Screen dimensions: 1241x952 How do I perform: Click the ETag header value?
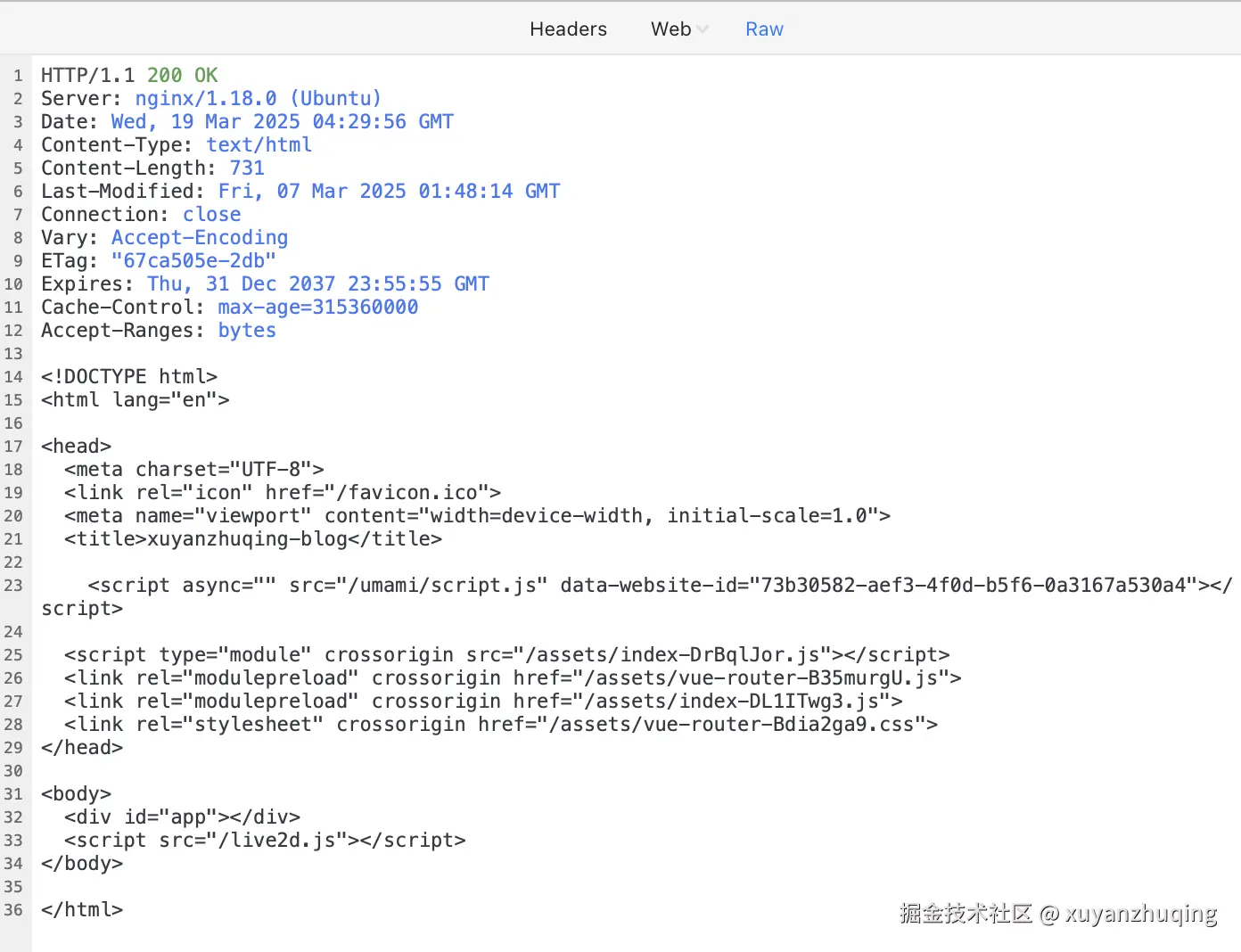(193, 261)
